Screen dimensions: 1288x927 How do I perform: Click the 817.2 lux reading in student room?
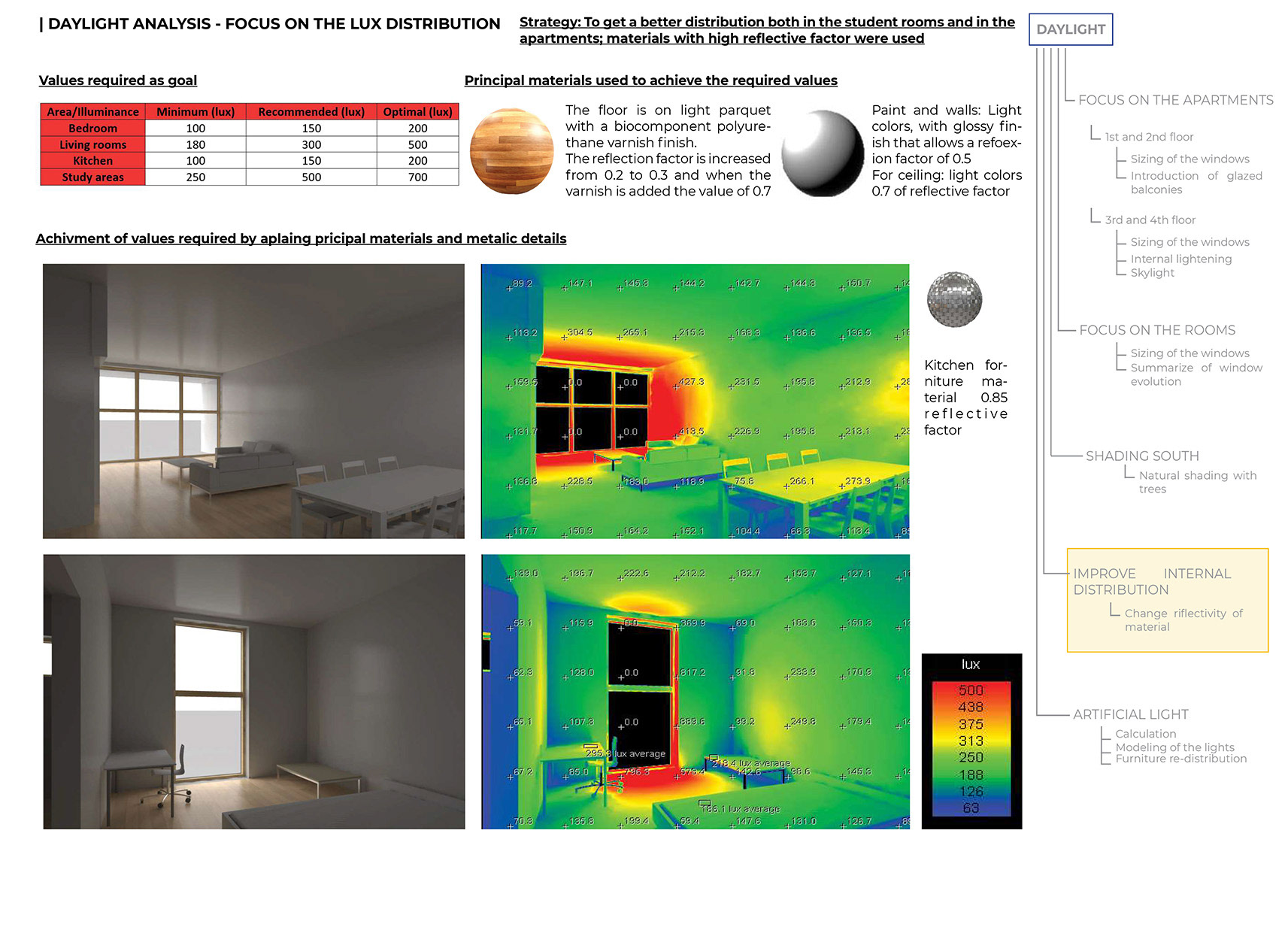692,673
